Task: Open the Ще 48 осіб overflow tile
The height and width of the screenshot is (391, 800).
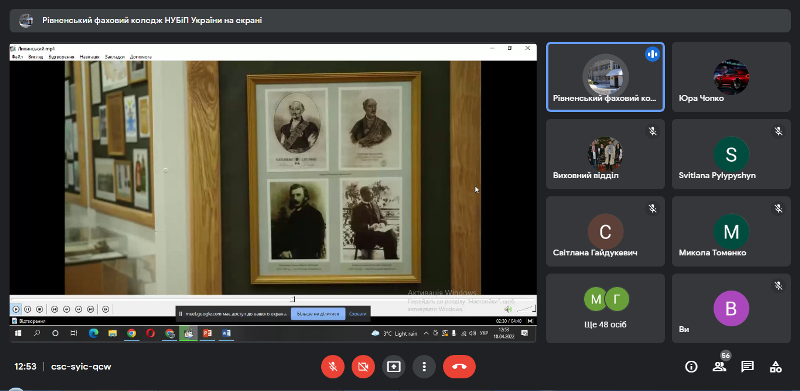Action: (x=605, y=308)
